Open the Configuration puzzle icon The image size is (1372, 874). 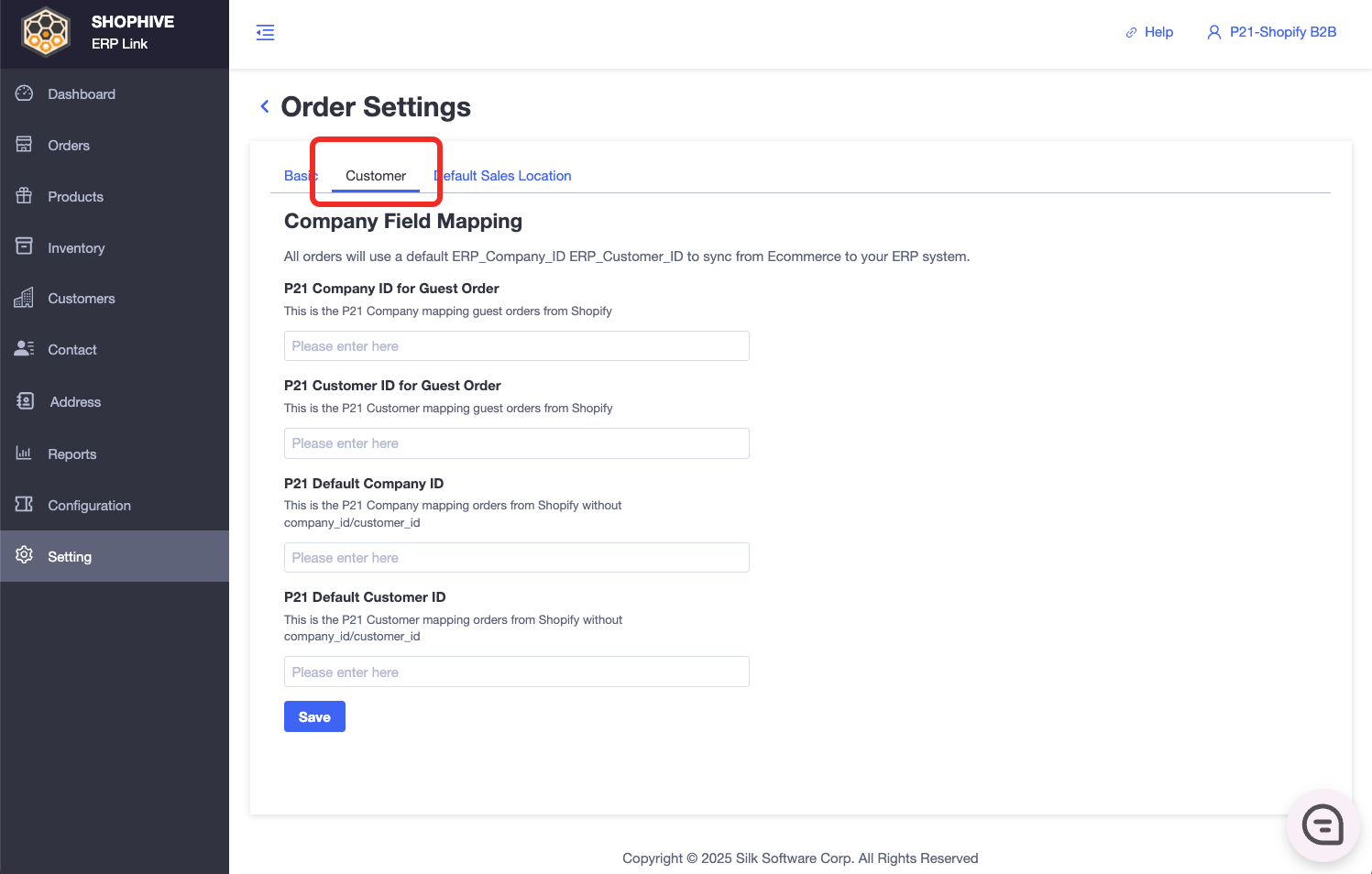coord(25,505)
